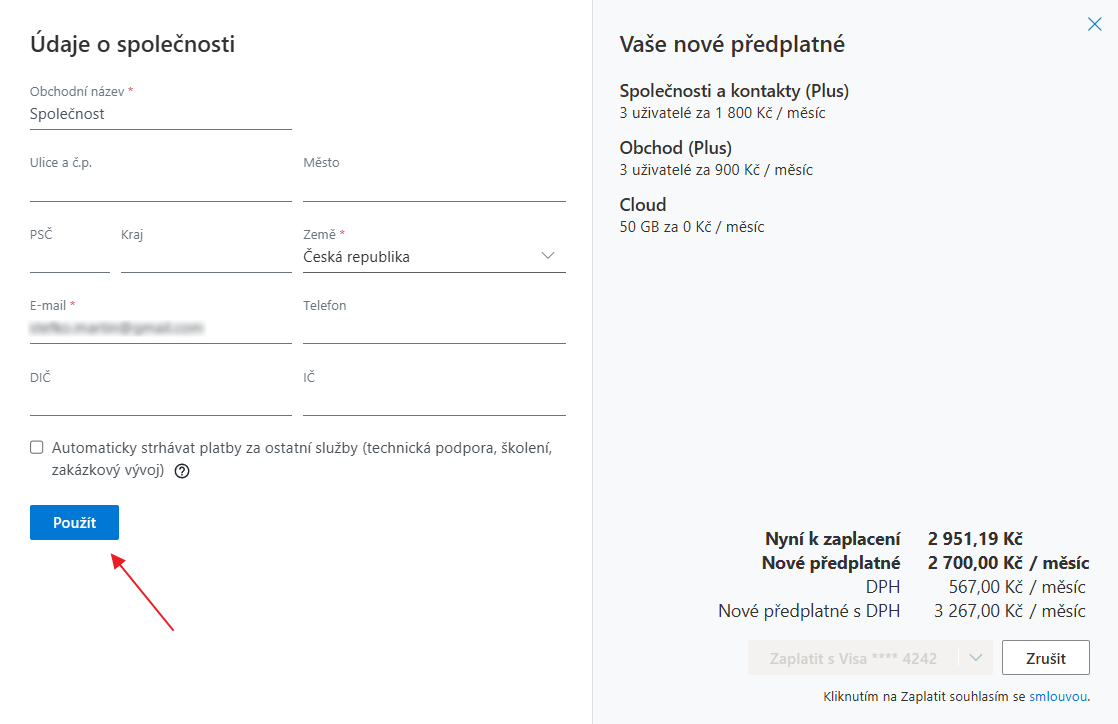Click the Společnosti a kontakty (Plus) heading
Viewport: 1118px width, 724px height.
coord(734,91)
